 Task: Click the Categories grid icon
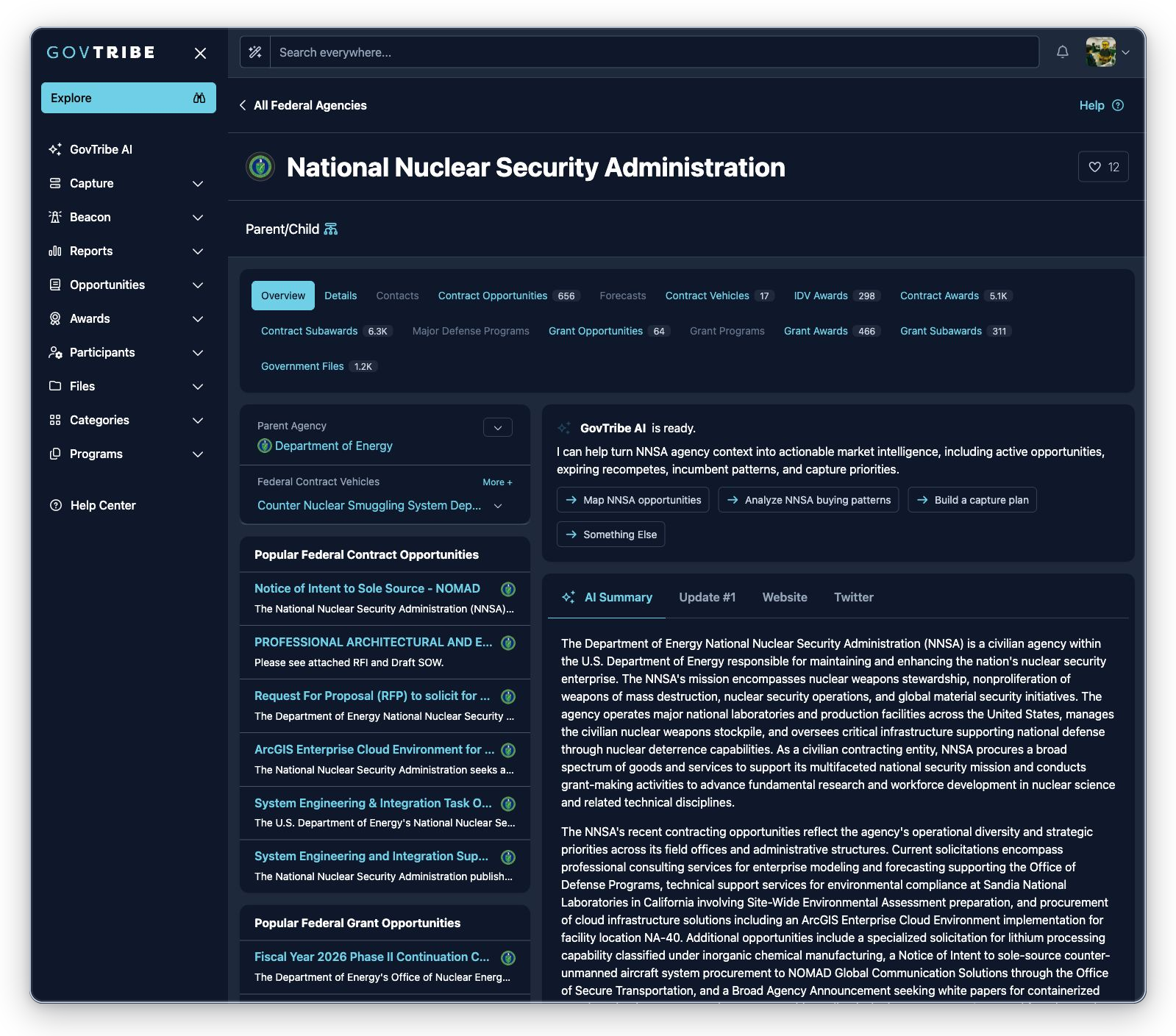tap(55, 420)
